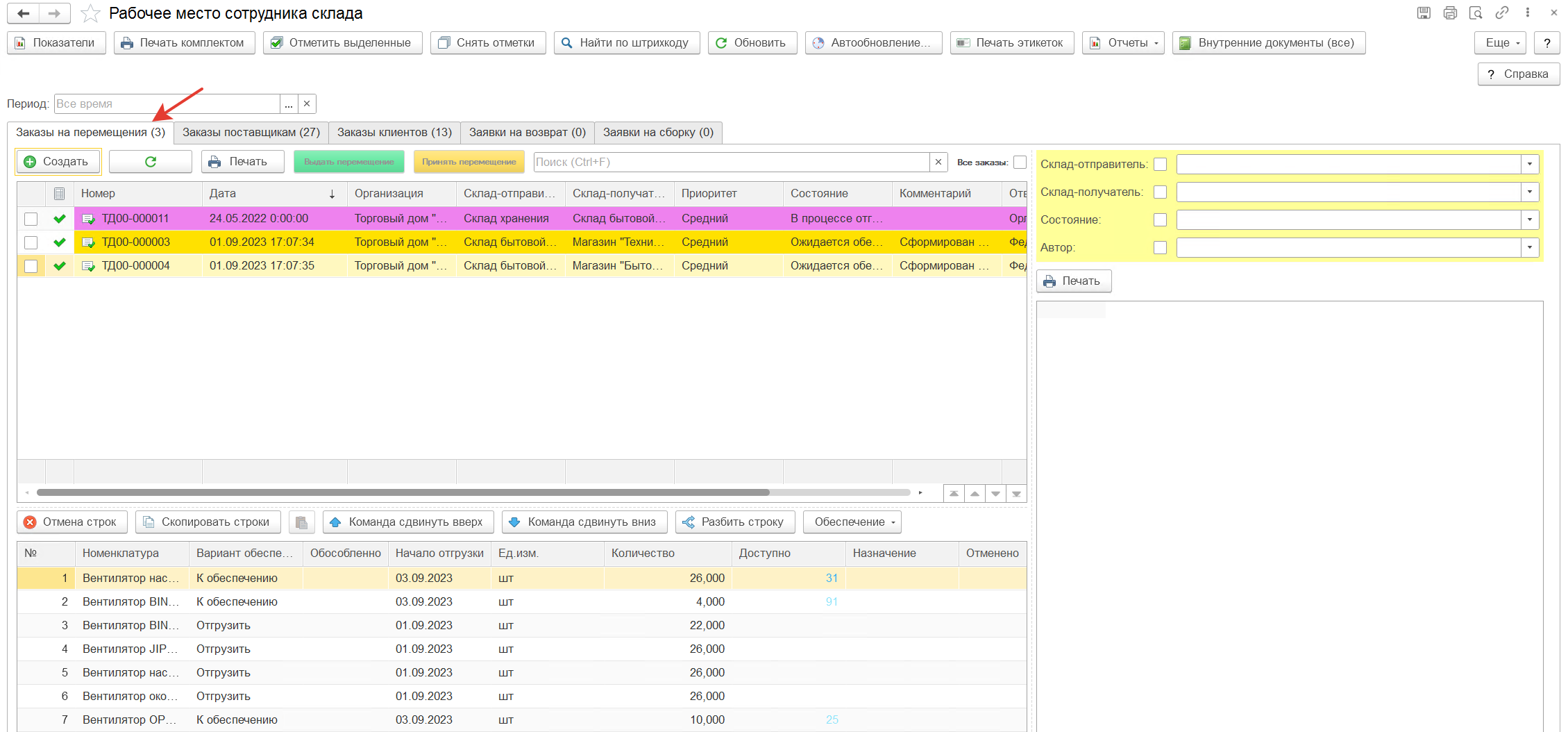
Task: Click the select-all column header icon
Action: 60,194
